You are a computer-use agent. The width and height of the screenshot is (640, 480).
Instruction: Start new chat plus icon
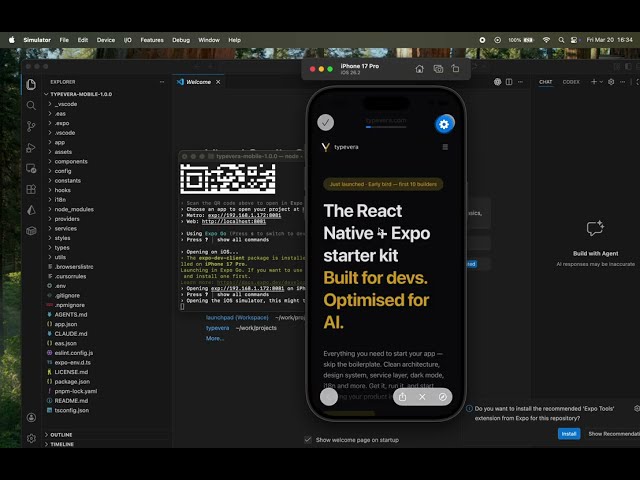tap(594, 82)
